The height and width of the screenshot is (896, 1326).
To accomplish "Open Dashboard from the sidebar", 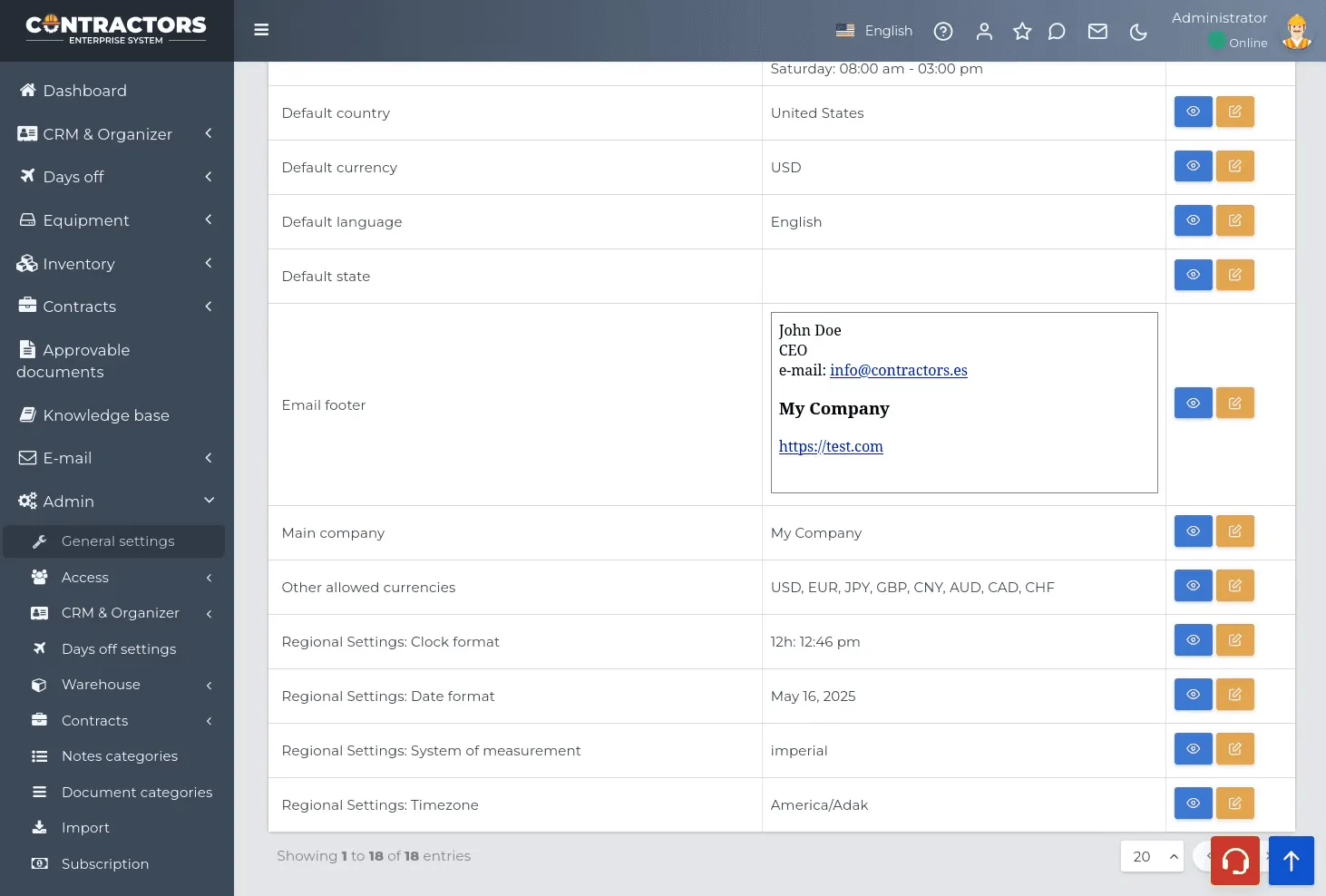I will pyautogui.click(x=117, y=91).
